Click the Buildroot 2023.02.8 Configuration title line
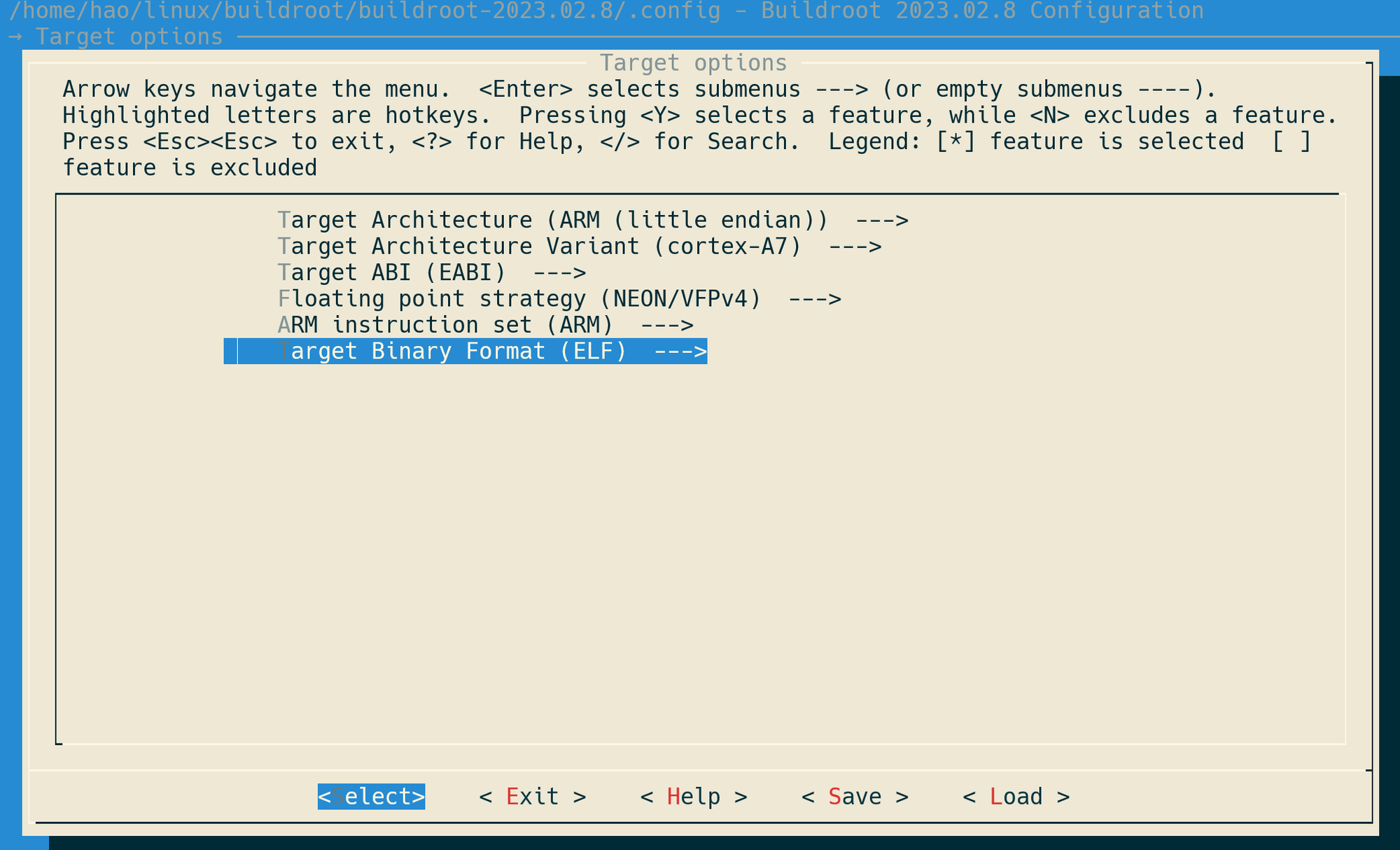This screenshot has height=850, width=1400. coord(606,11)
